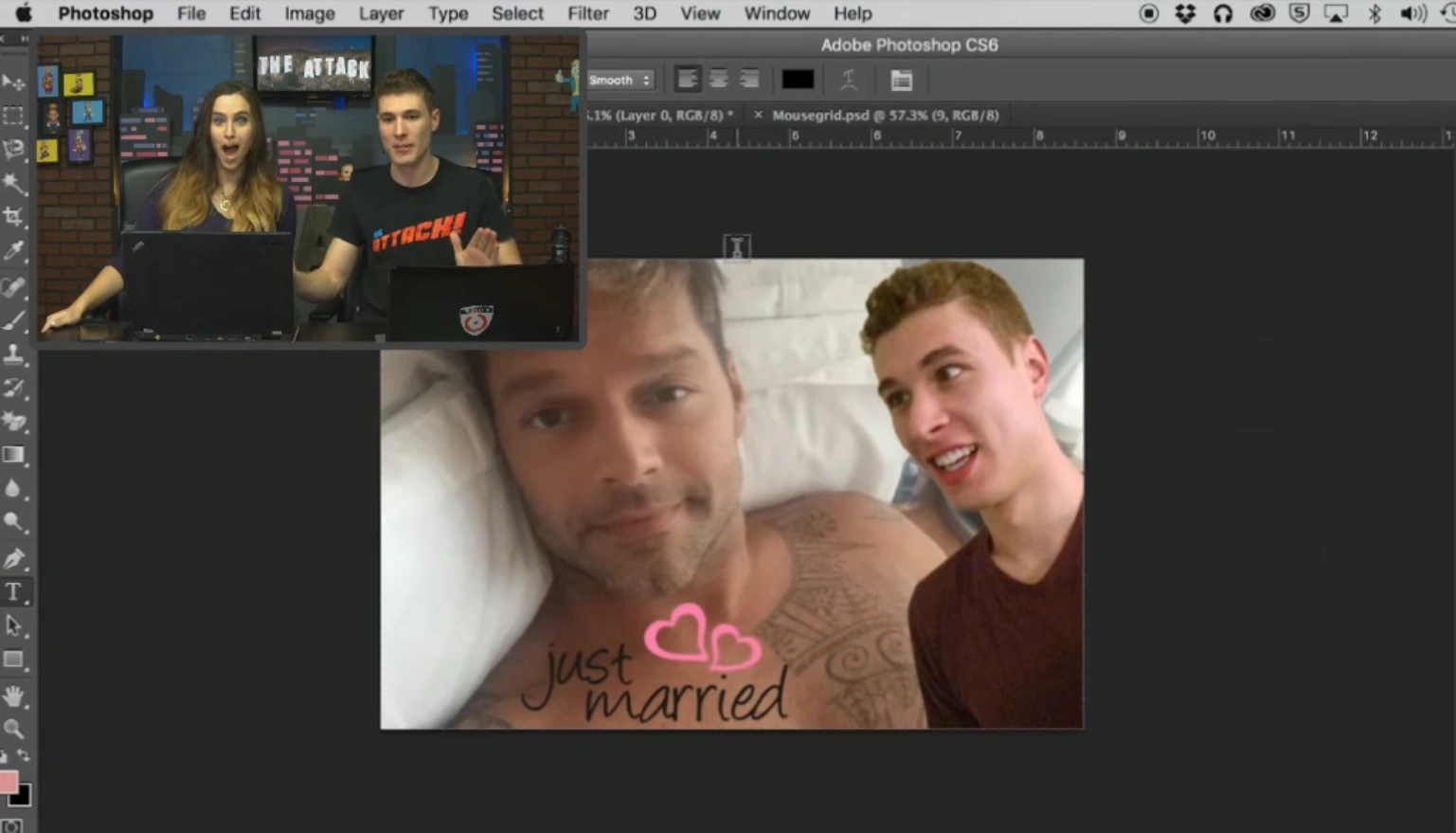Image resolution: width=1456 pixels, height=833 pixels.
Task: Choose the Healing Brush tool
Action: (x=13, y=286)
